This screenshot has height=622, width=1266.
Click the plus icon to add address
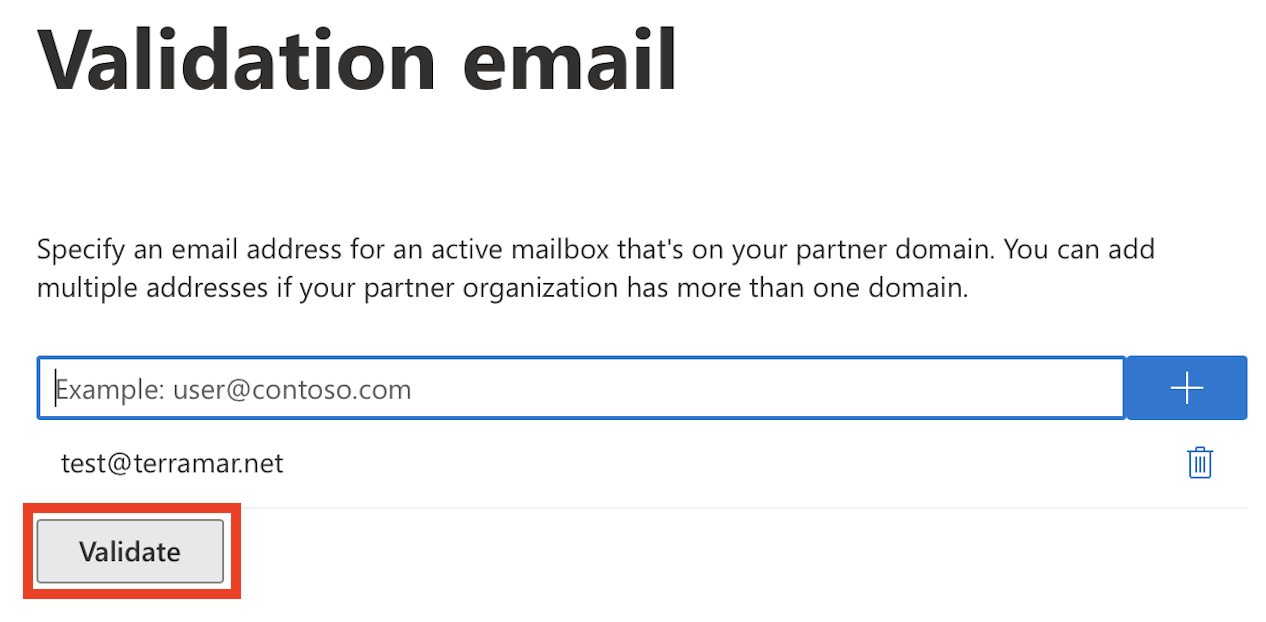pyautogui.click(x=1186, y=388)
